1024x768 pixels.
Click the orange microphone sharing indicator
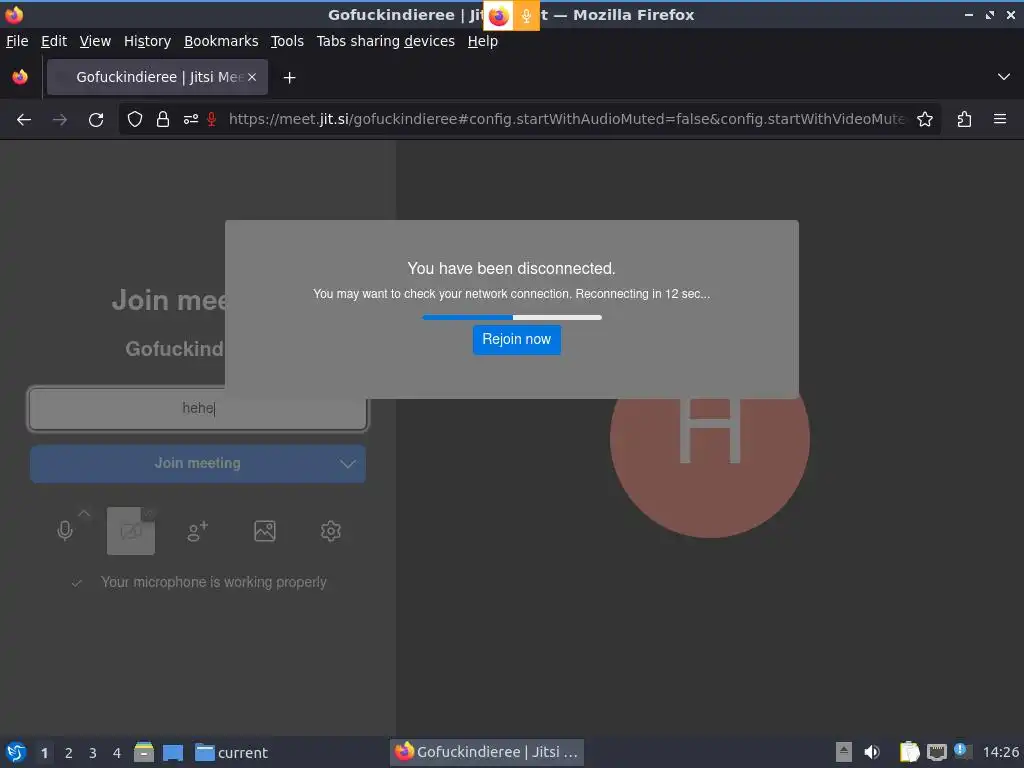[x=526, y=15]
